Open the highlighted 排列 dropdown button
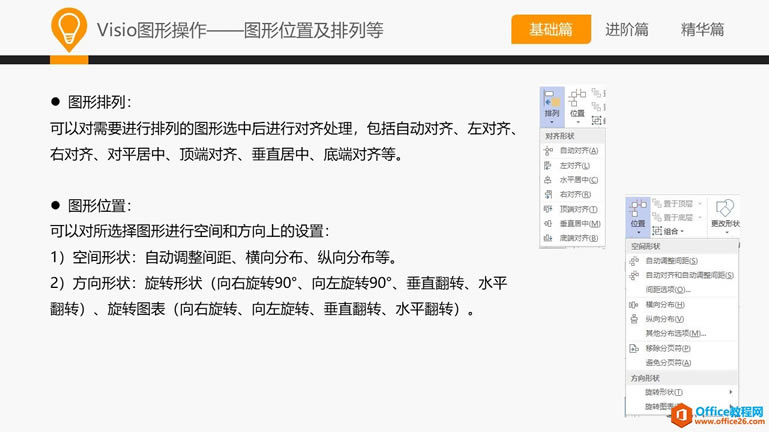The width and height of the screenshot is (769, 432). [552, 106]
